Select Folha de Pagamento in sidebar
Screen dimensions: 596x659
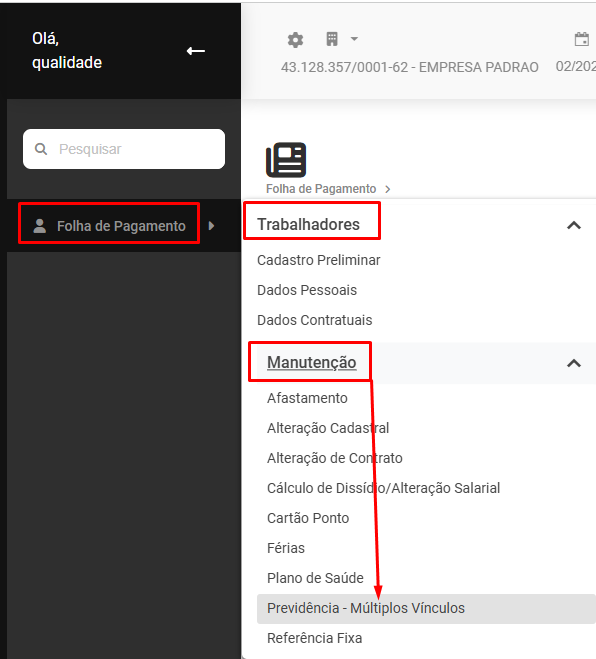click(x=109, y=226)
